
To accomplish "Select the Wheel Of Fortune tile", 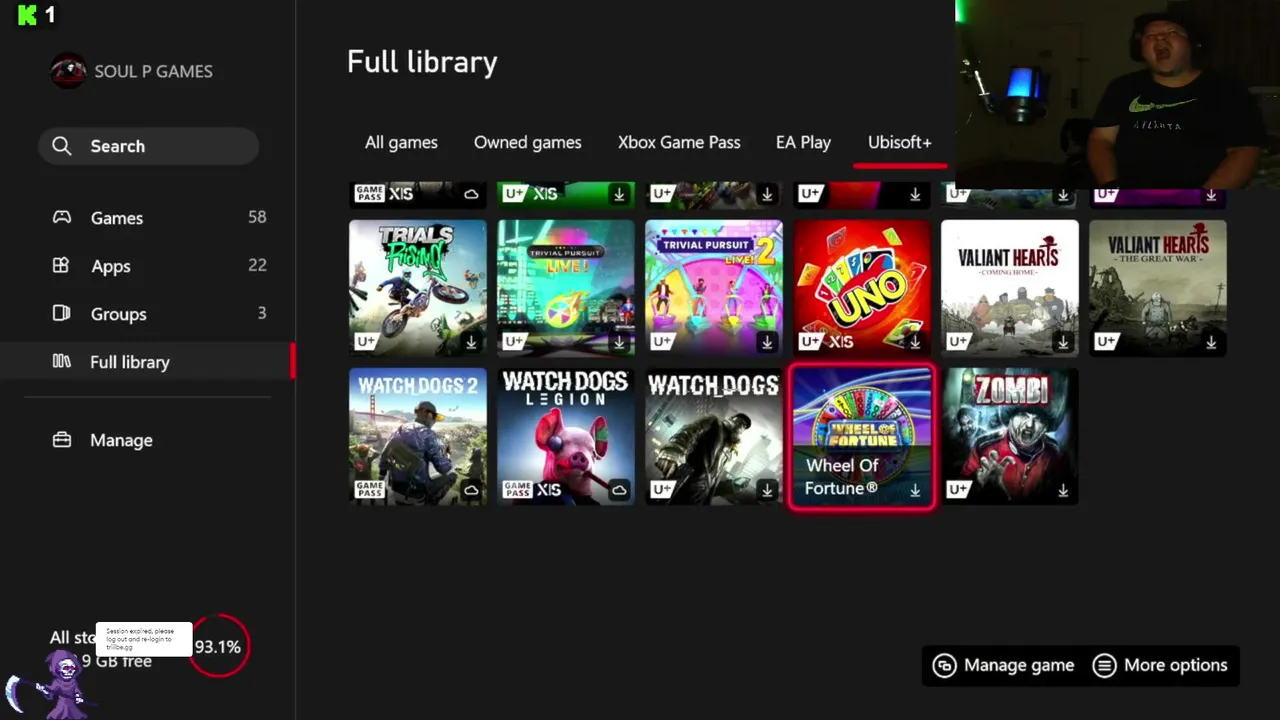I will [x=862, y=436].
